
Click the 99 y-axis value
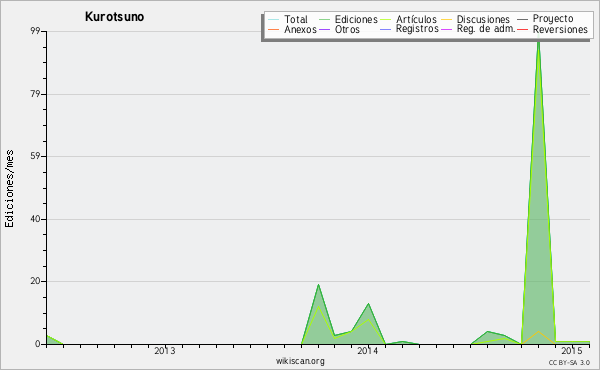[36, 31]
